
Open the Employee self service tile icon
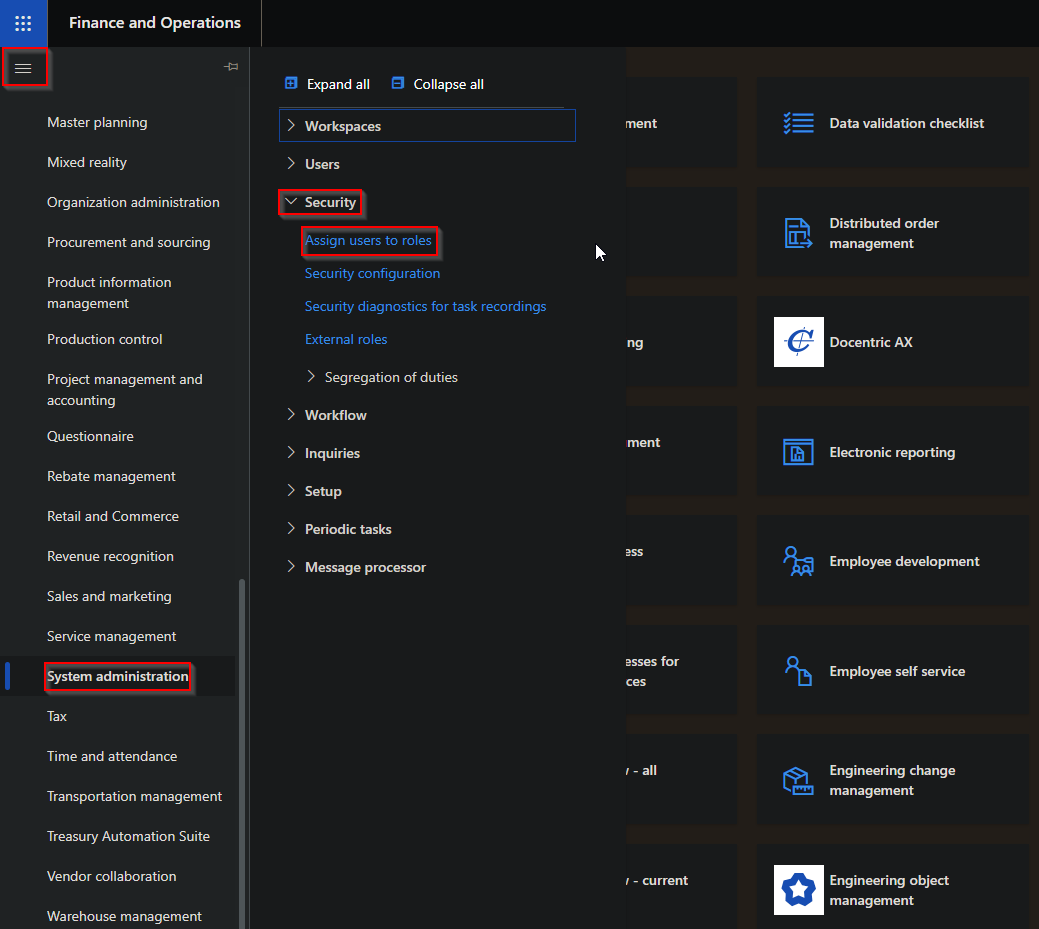click(798, 671)
